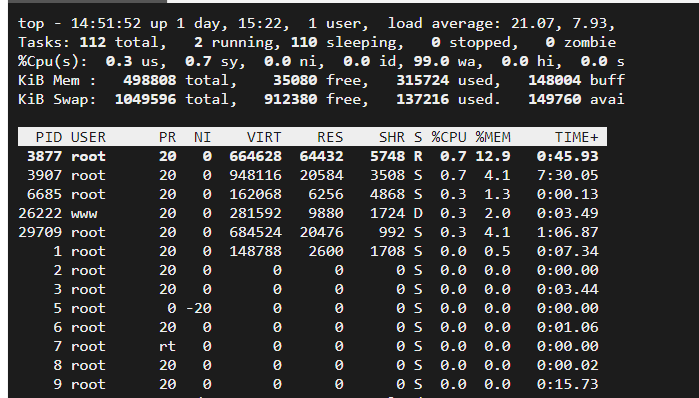Click the USER column header
This screenshot has width=699, height=398.
[x=88, y=137]
